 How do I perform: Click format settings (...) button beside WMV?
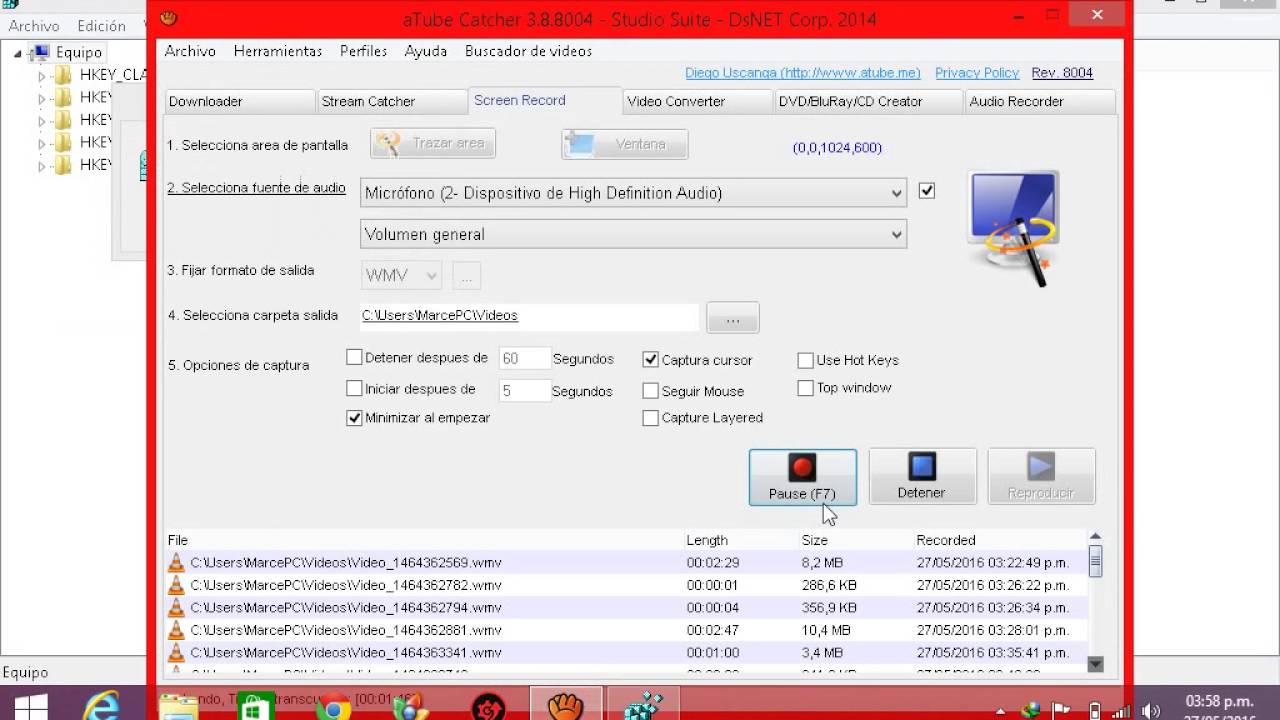point(466,276)
